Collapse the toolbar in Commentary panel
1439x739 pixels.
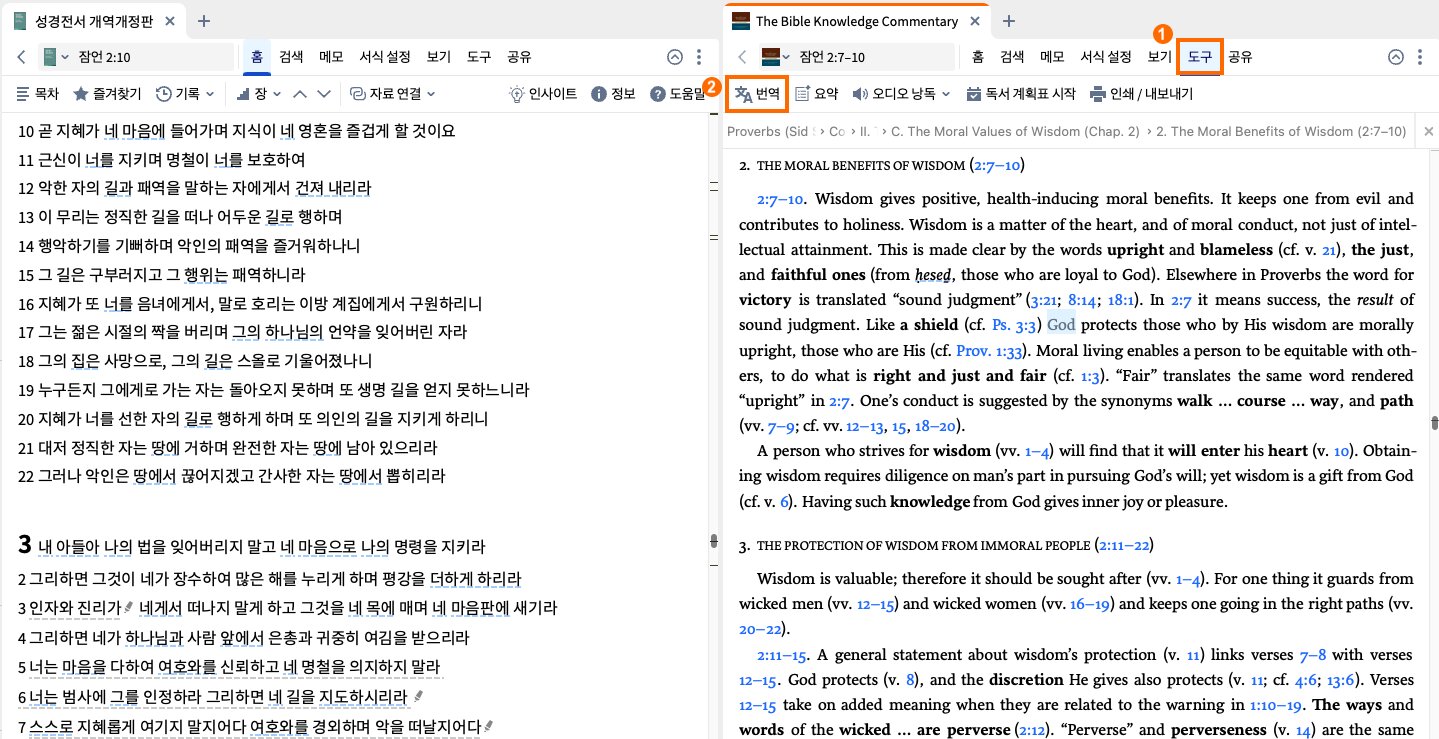1395,57
